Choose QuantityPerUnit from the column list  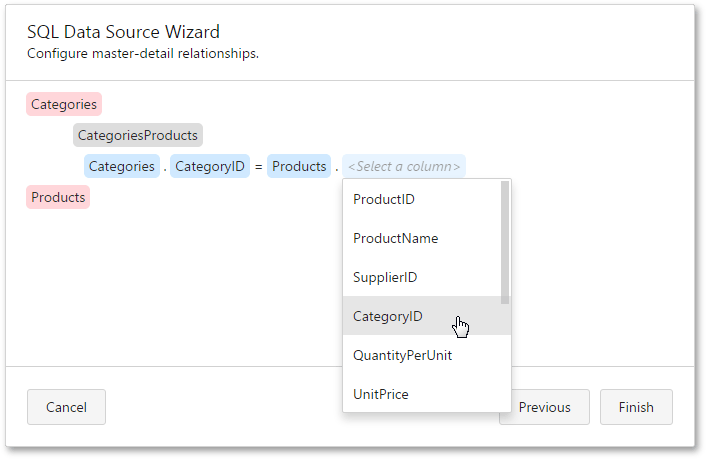[x=402, y=355]
